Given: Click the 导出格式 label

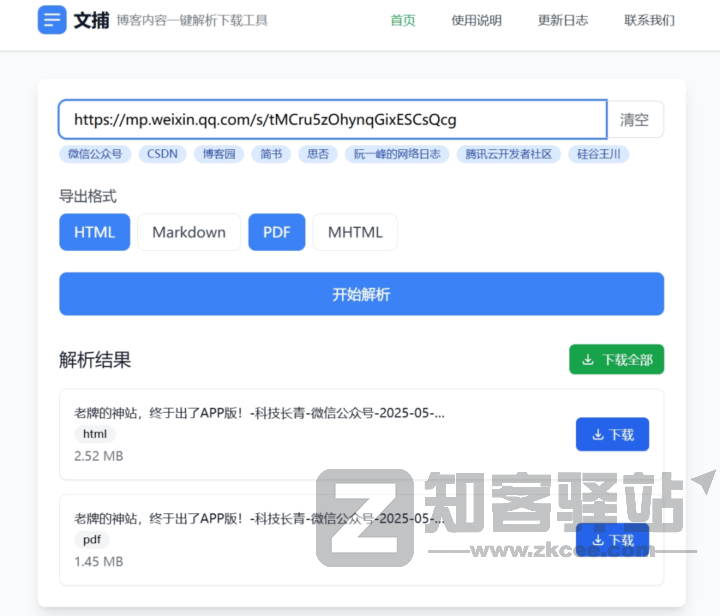Looking at the screenshot, I should pos(88,196).
